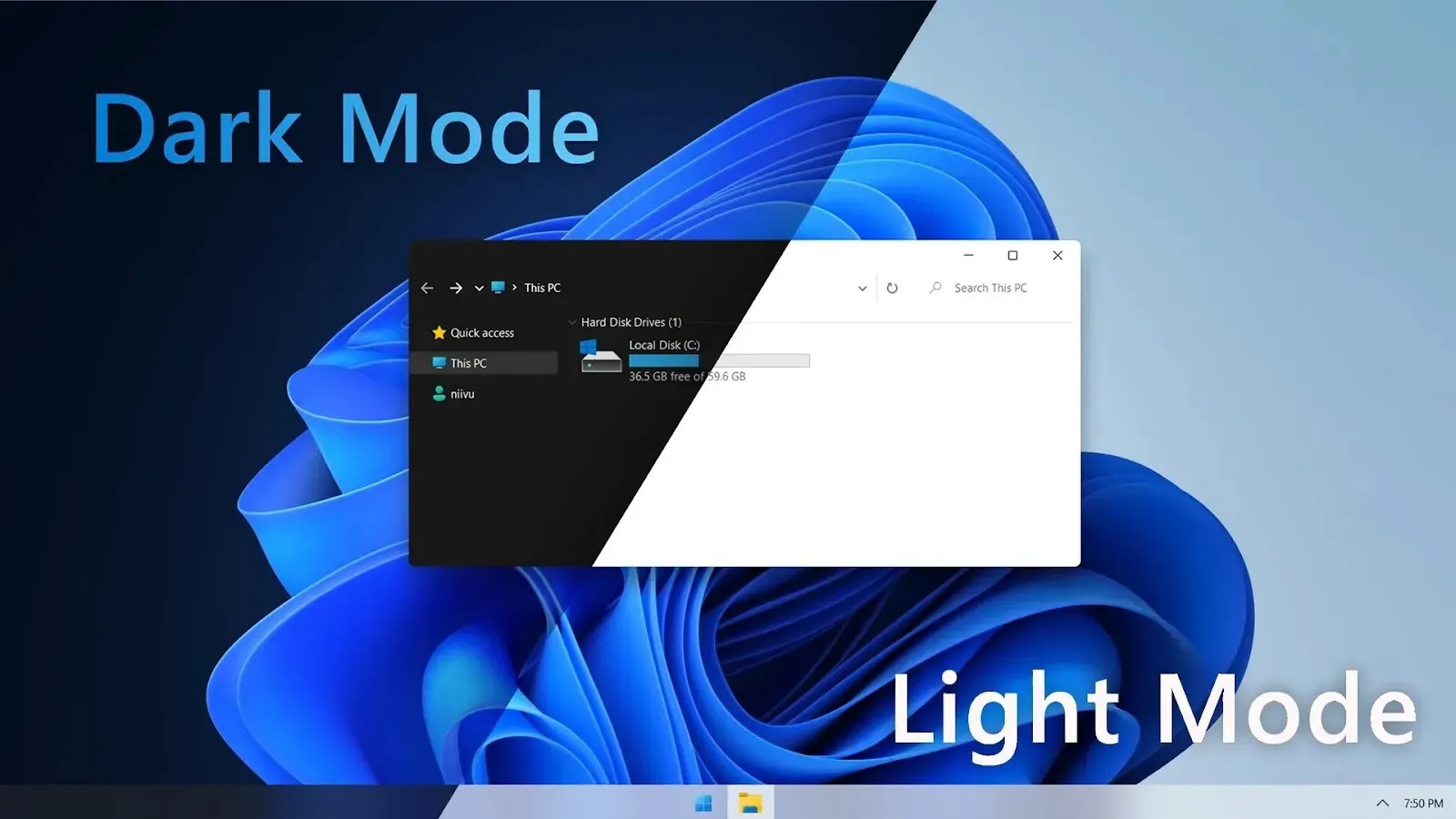Select Quick access in the sidebar

pyautogui.click(x=482, y=332)
